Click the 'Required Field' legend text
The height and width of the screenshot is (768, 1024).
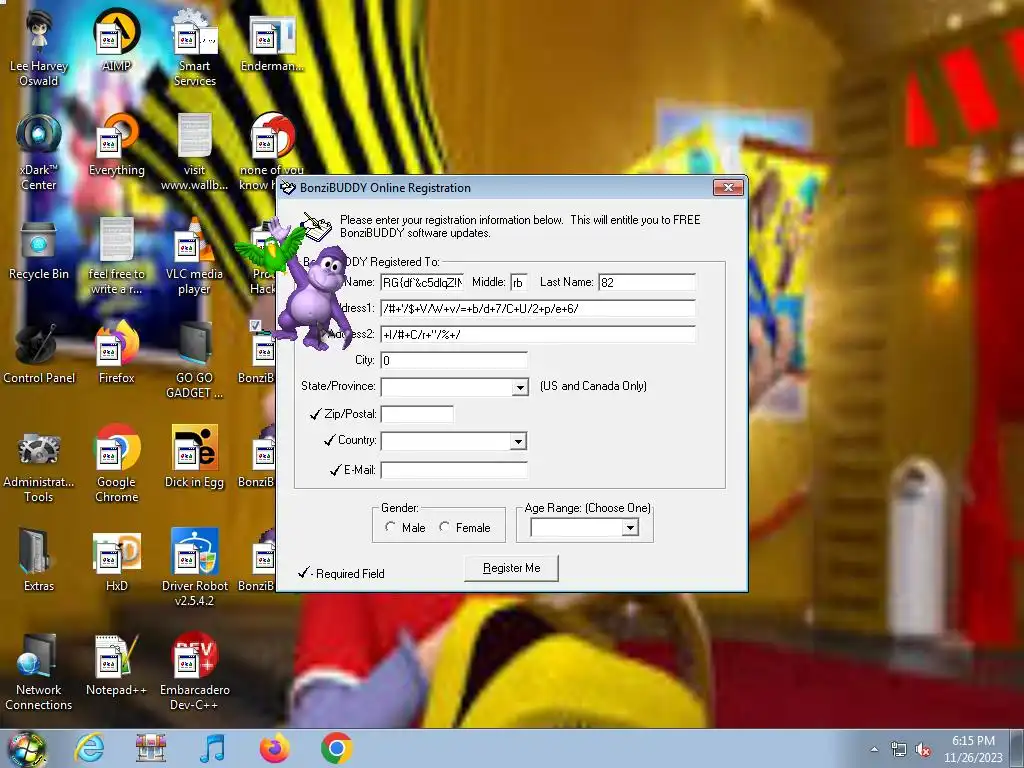pos(350,573)
